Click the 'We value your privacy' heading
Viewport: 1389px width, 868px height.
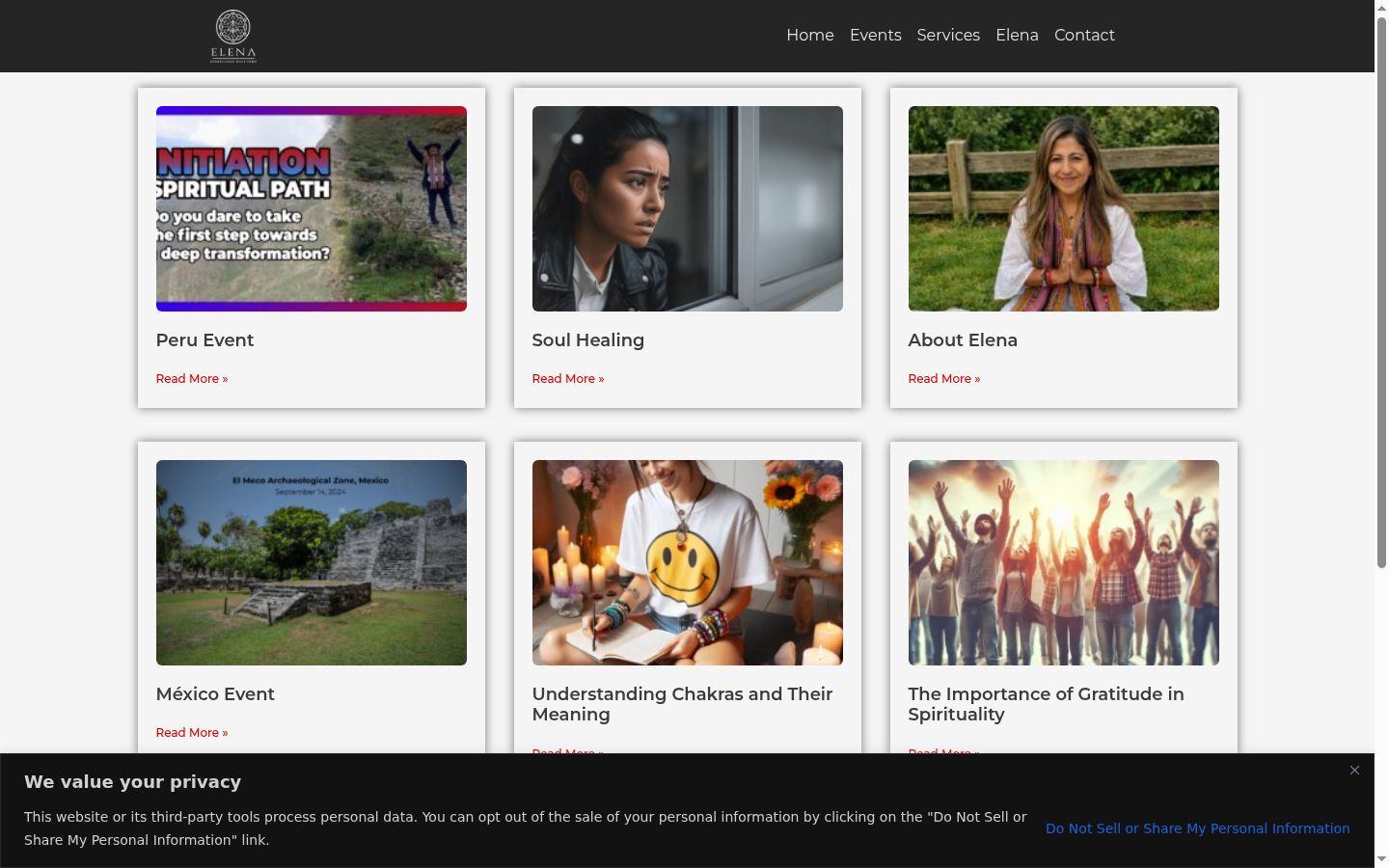click(x=133, y=782)
